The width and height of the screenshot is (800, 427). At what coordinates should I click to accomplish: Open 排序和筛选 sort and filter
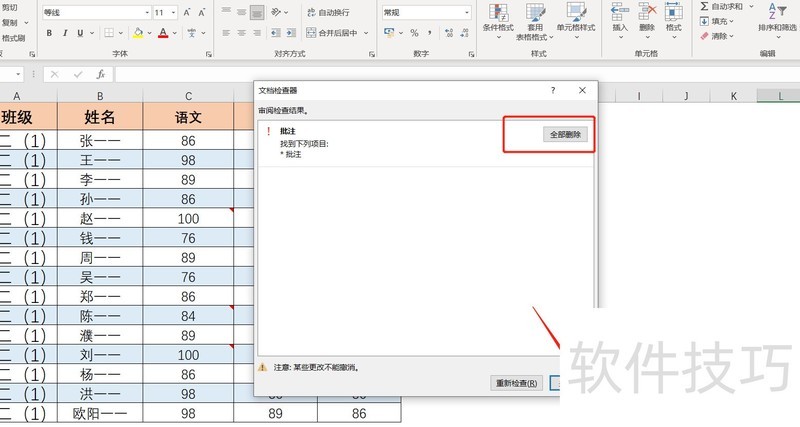pyautogui.click(x=777, y=21)
